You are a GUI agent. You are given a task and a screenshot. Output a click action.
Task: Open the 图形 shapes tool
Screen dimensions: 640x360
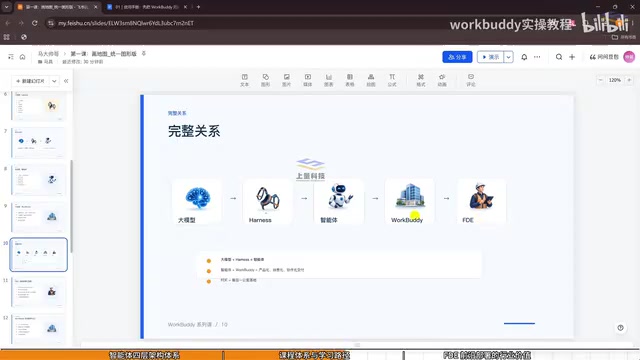[x=265, y=80]
